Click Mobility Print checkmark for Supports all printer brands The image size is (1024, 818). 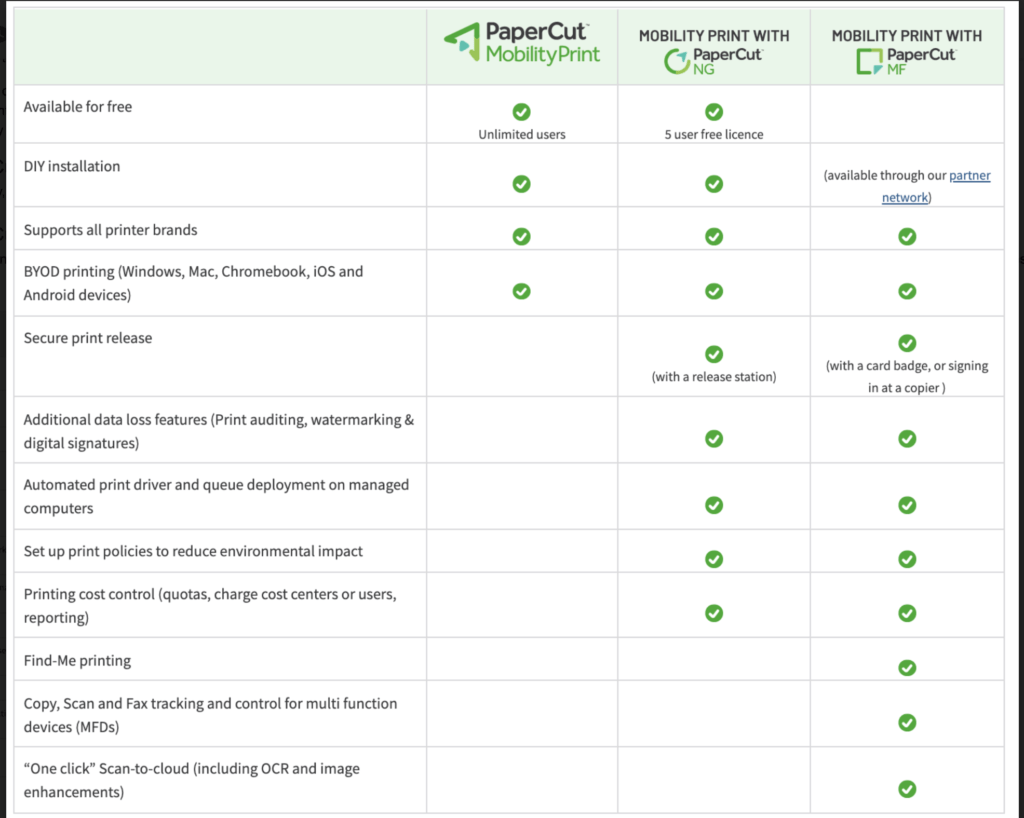(521, 236)
